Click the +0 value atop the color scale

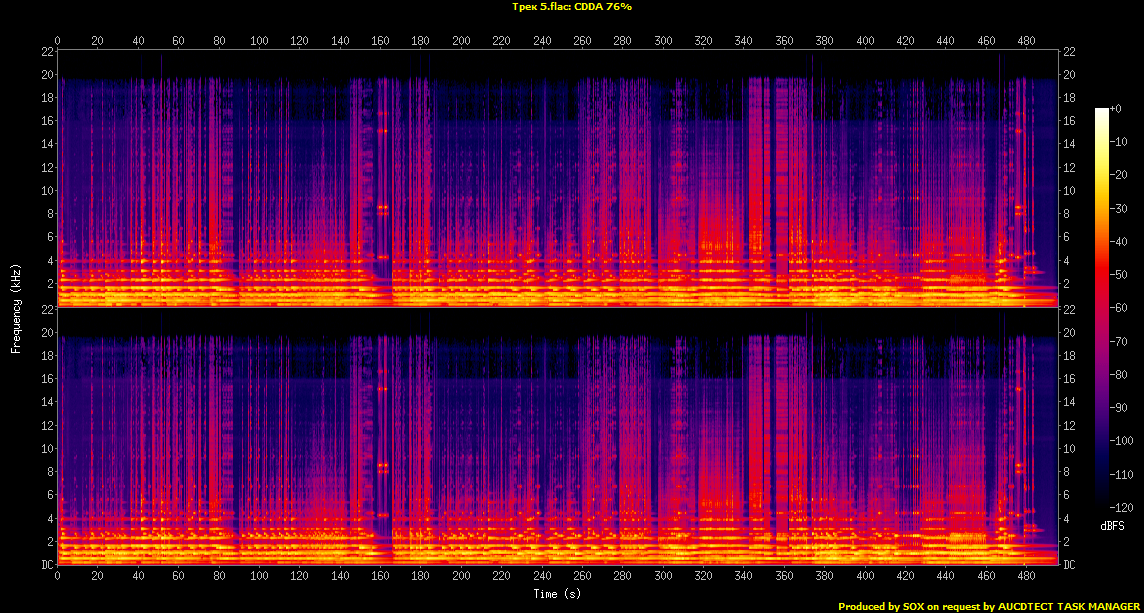1117,108
